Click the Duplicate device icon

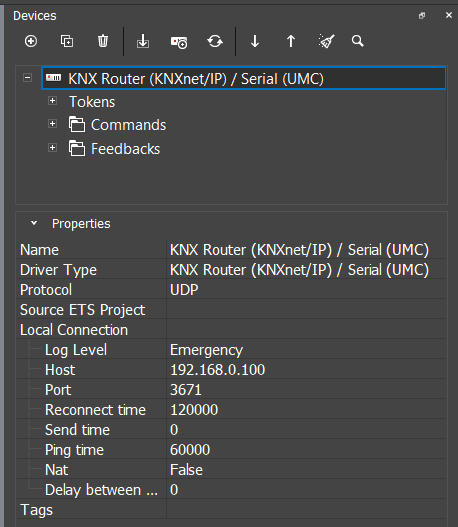pos(67,41)
